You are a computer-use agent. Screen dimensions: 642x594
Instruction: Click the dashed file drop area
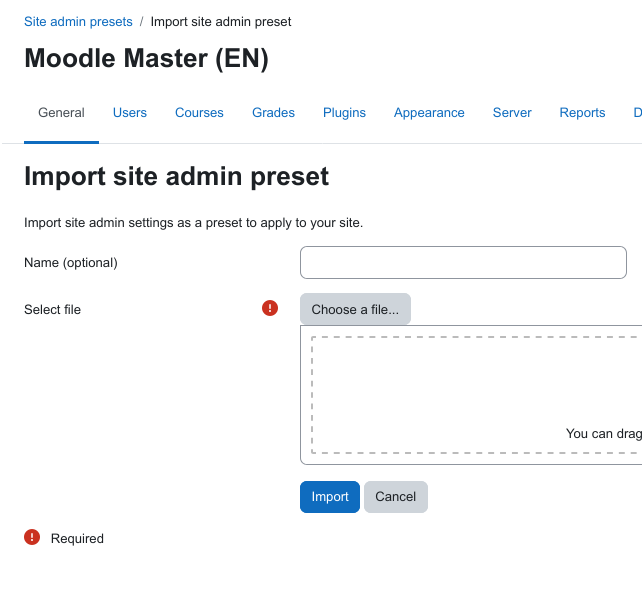pos(477,395)
